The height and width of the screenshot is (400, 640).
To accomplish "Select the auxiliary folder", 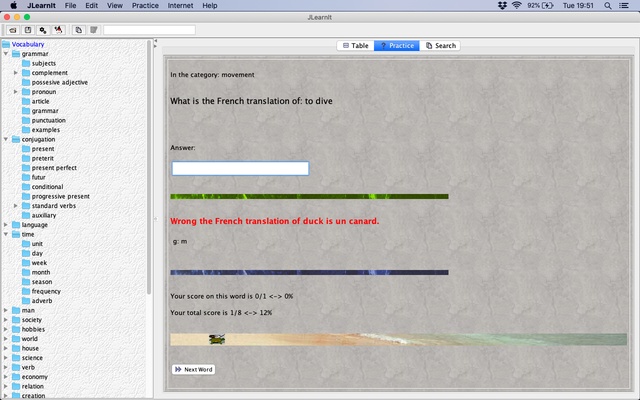I will pyautogui.click(x=39, y=215).
